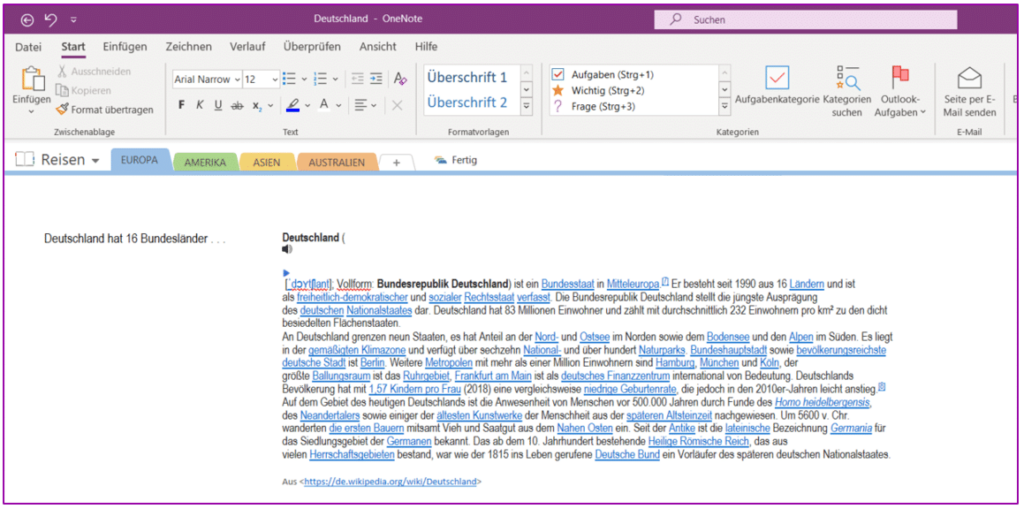Open the paragraph alignment menu
The height and width of the screenshot is (509, 1024).
(x=365, y=105)
